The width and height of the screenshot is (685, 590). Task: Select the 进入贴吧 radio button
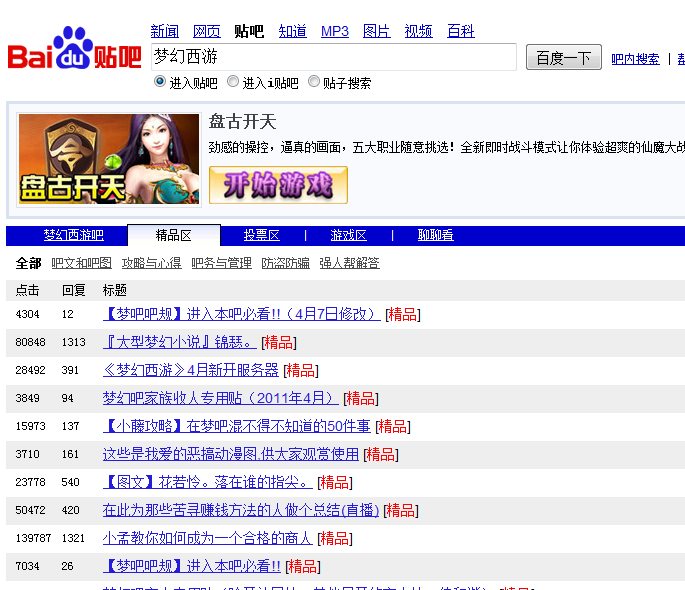click(160, 82)
